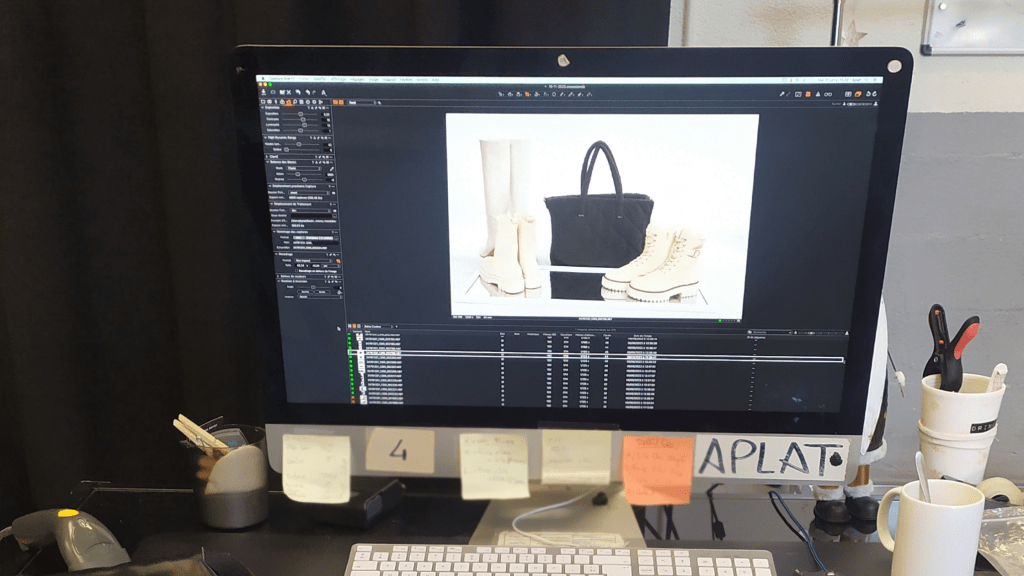1024x576 pixels.
Task: Click the Droite rotation button
Action: (x=322, y=292)
